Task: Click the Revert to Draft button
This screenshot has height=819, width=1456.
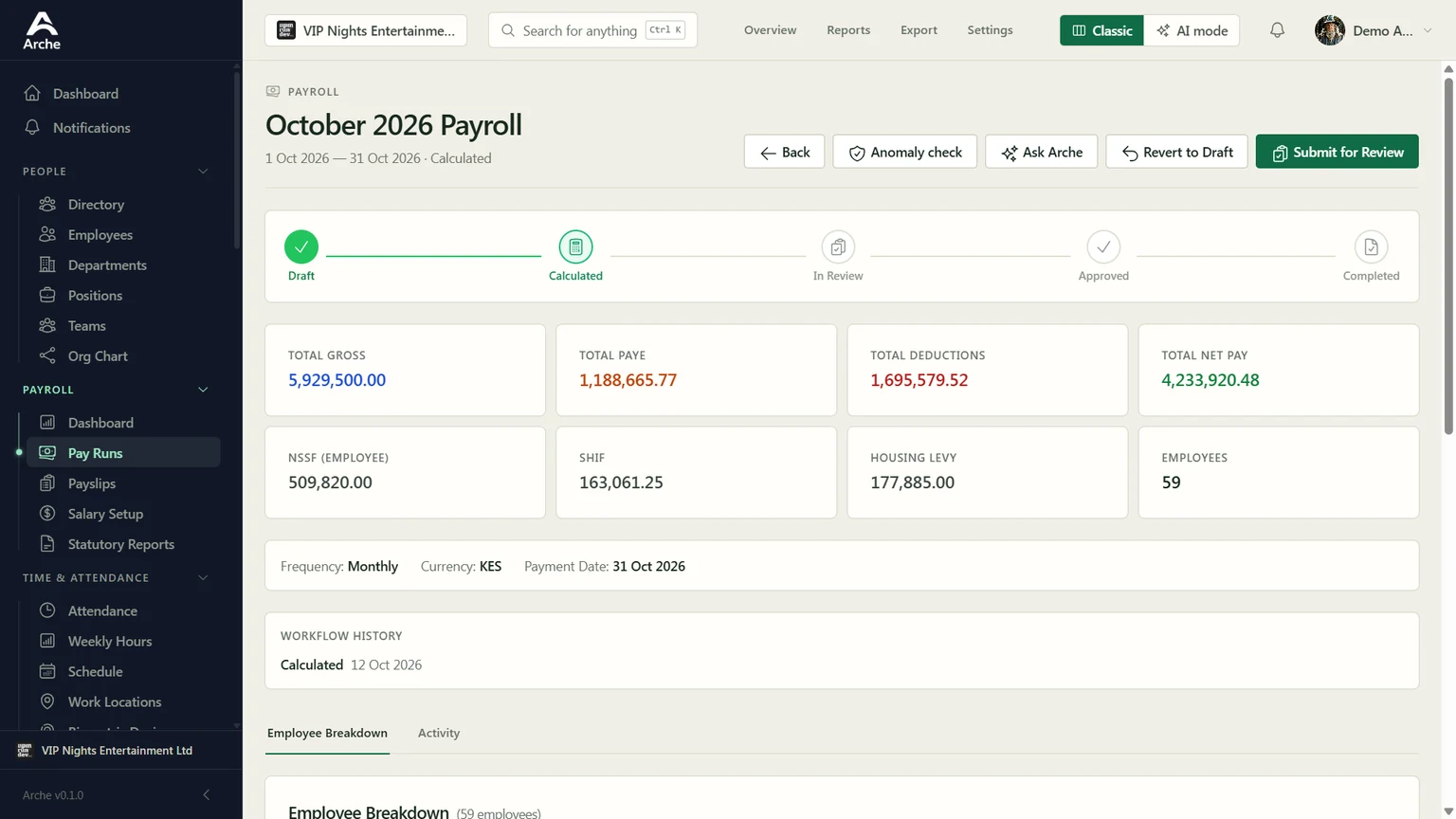Action: point(1176,152)
